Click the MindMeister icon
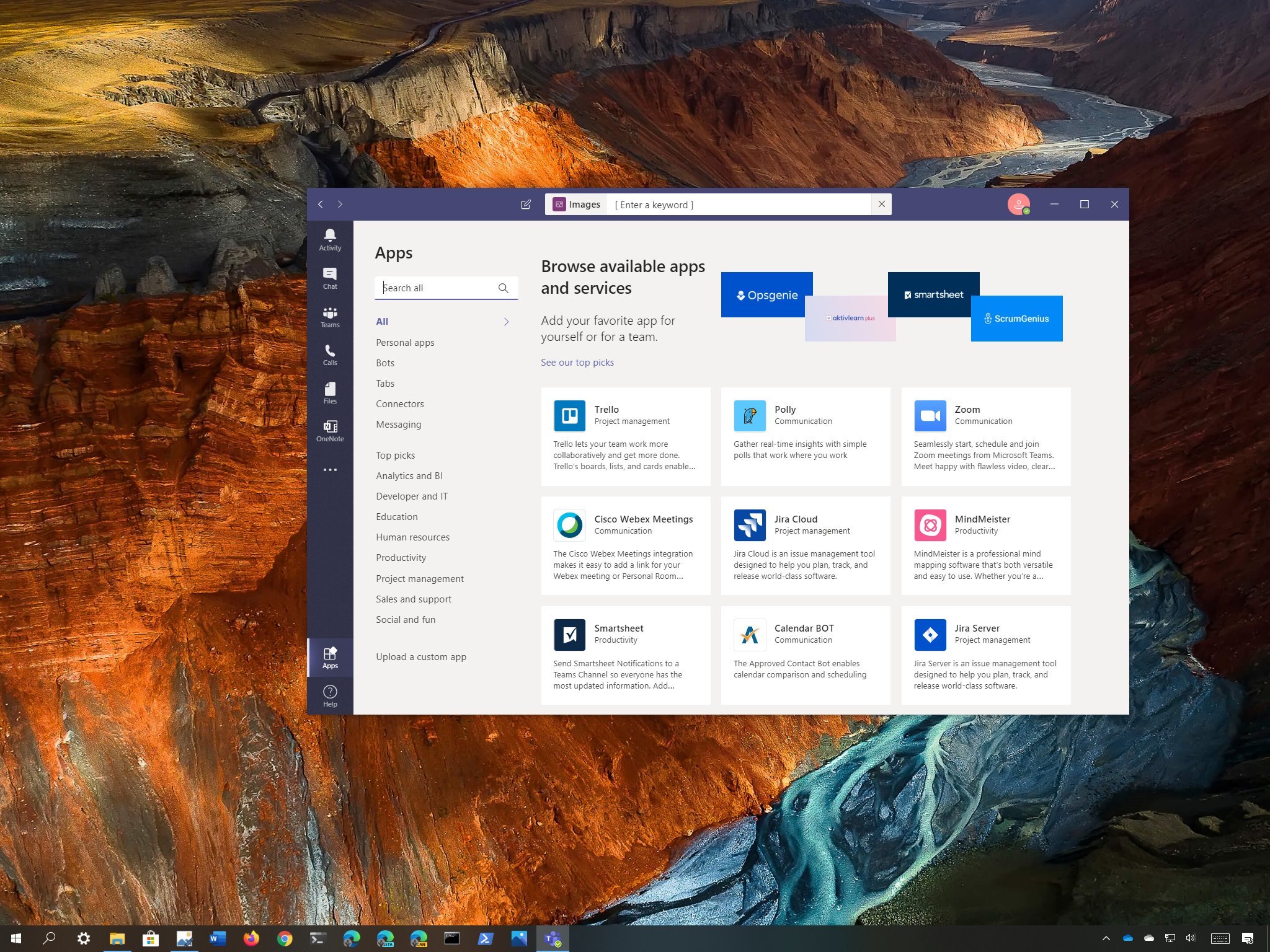This screenshot has width=1270, height=952. 930,525
